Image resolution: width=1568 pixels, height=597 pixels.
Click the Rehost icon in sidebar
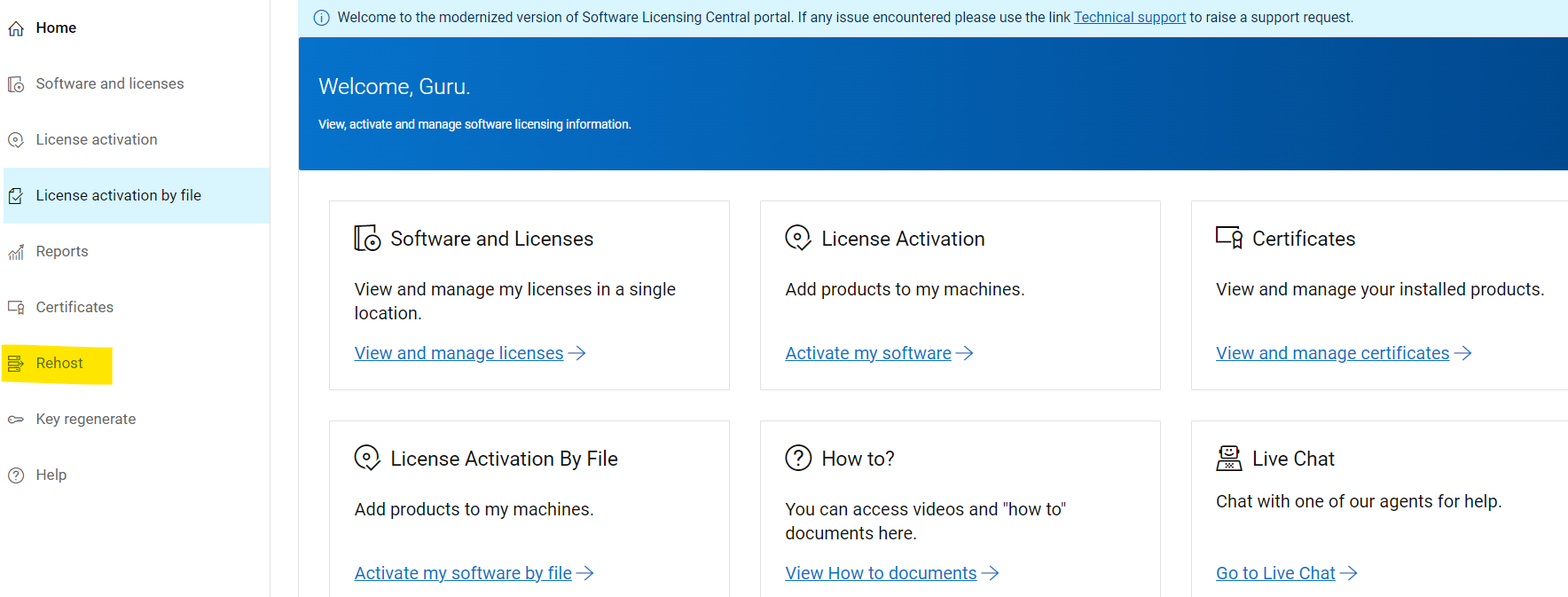pos(16,364)
